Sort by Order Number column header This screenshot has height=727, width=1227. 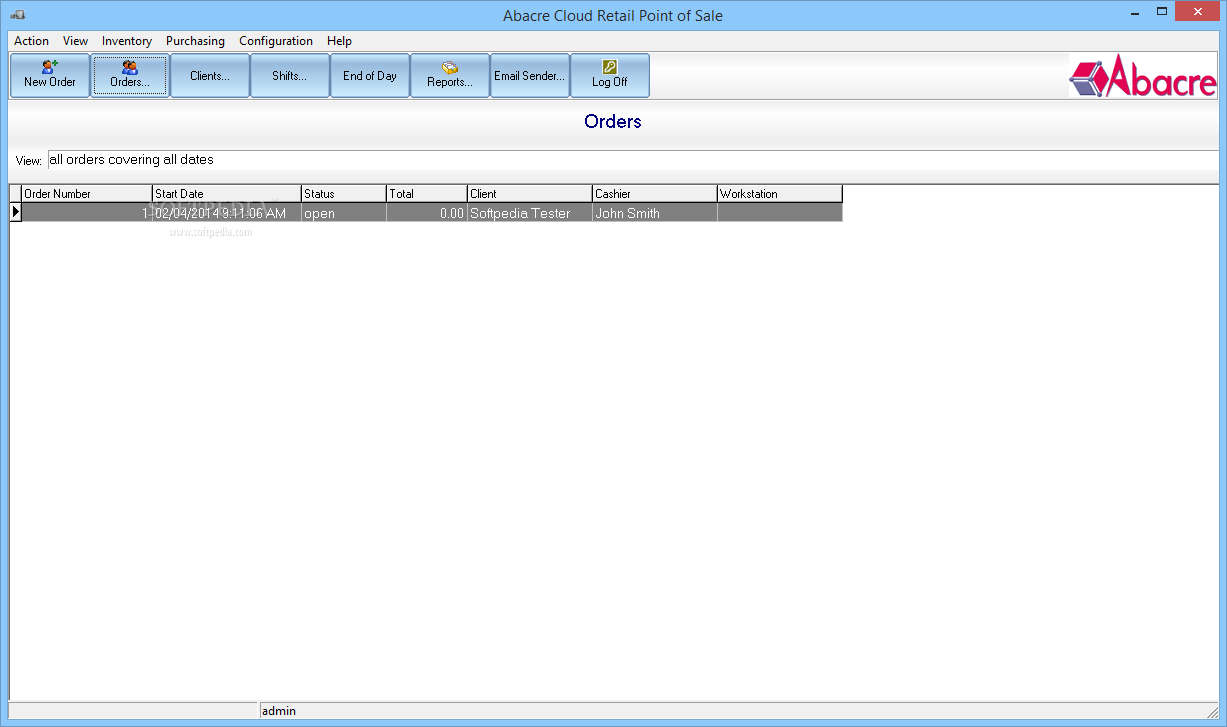tap(87, 194)
